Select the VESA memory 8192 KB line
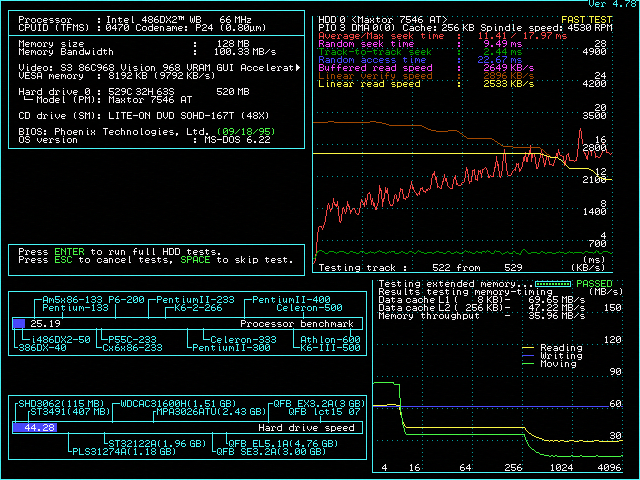The width and height of the screenshot is (640, 480). 117,76
